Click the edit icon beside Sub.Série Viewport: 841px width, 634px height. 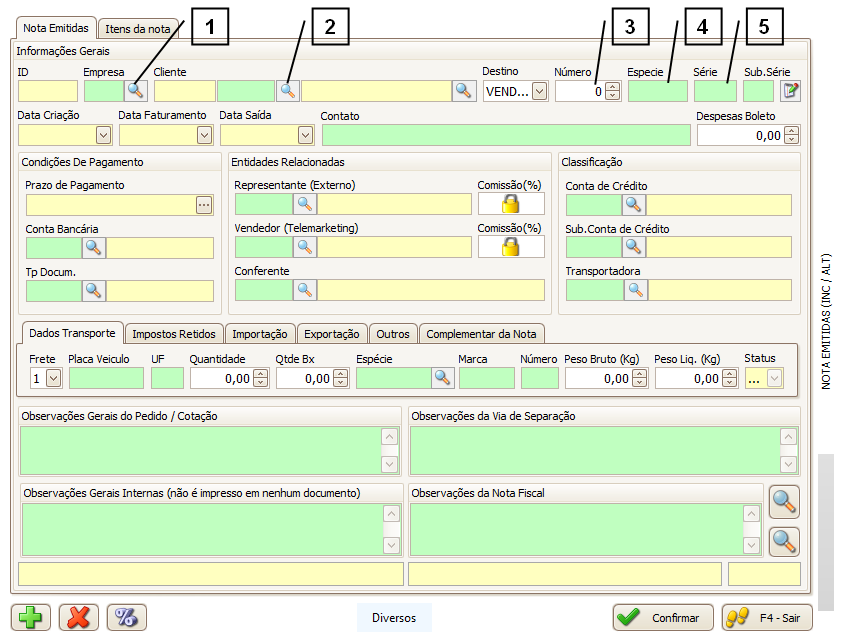click(x=790, y=91)
